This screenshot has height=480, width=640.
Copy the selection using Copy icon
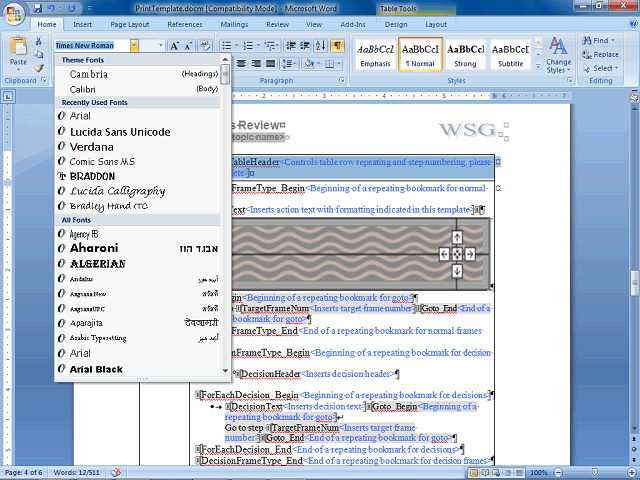(x=38, y=54)
